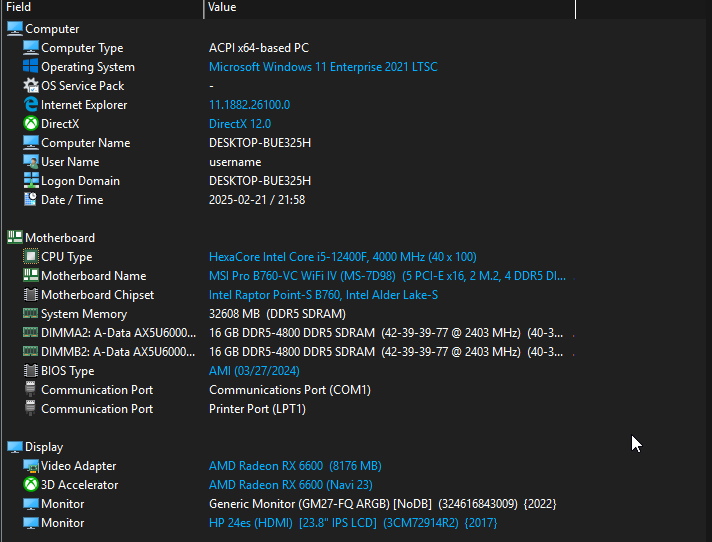Image resolution: width=712 pixels, height=542 pixels.
Task: Select the 'ACPI x64-based PC' value
Action: coord(259,48)
